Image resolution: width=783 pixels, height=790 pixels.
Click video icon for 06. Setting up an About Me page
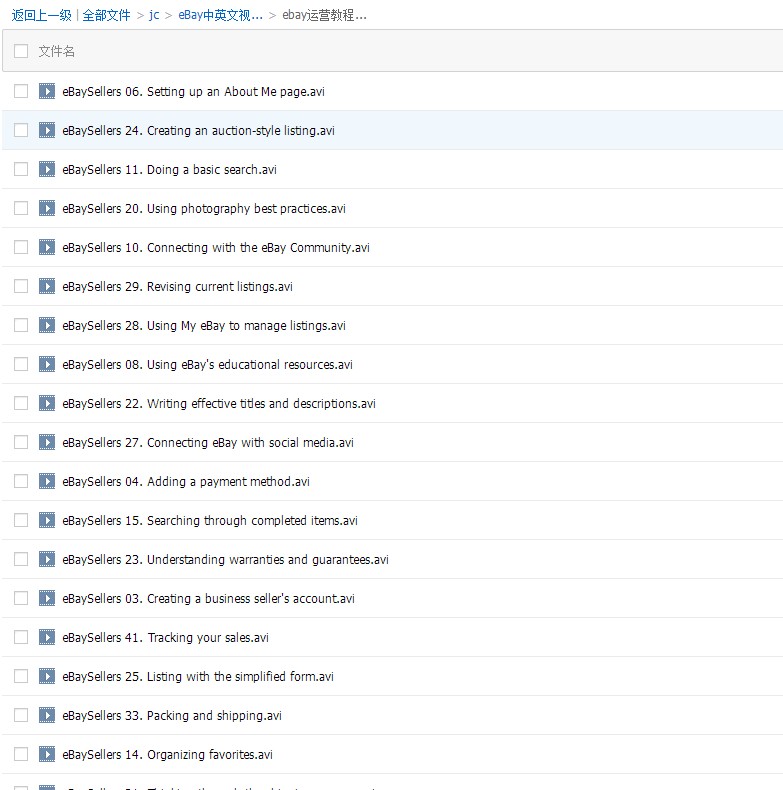47,91
